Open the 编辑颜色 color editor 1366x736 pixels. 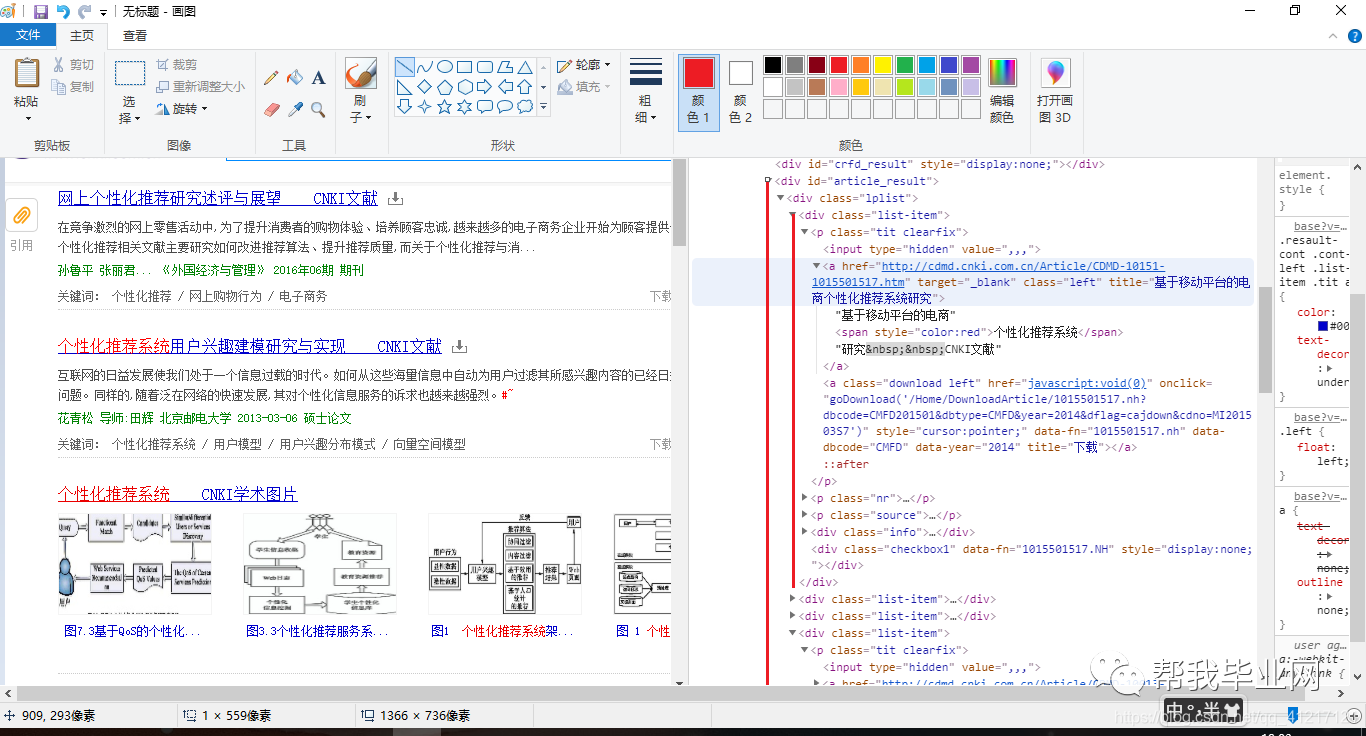[x=1002, y=91]
